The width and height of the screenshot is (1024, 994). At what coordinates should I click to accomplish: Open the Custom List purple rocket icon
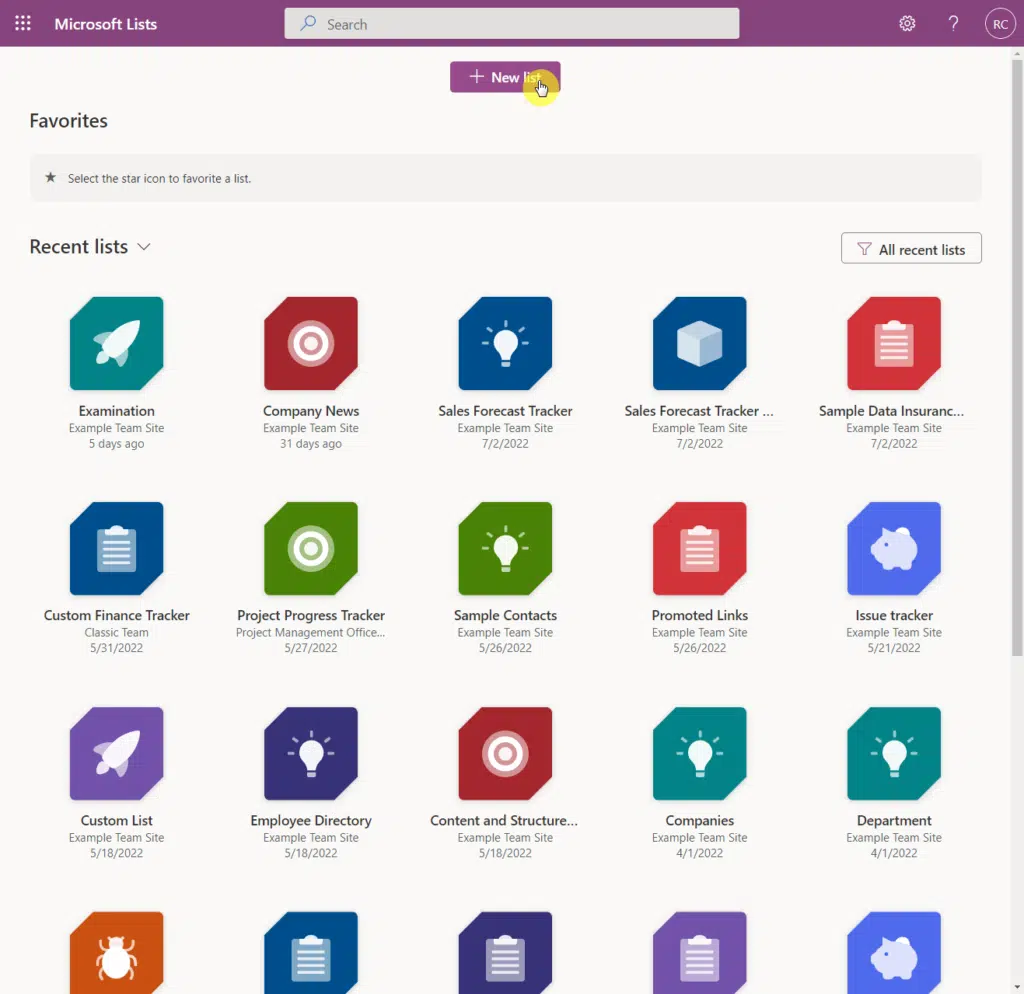tap(116, 754)
